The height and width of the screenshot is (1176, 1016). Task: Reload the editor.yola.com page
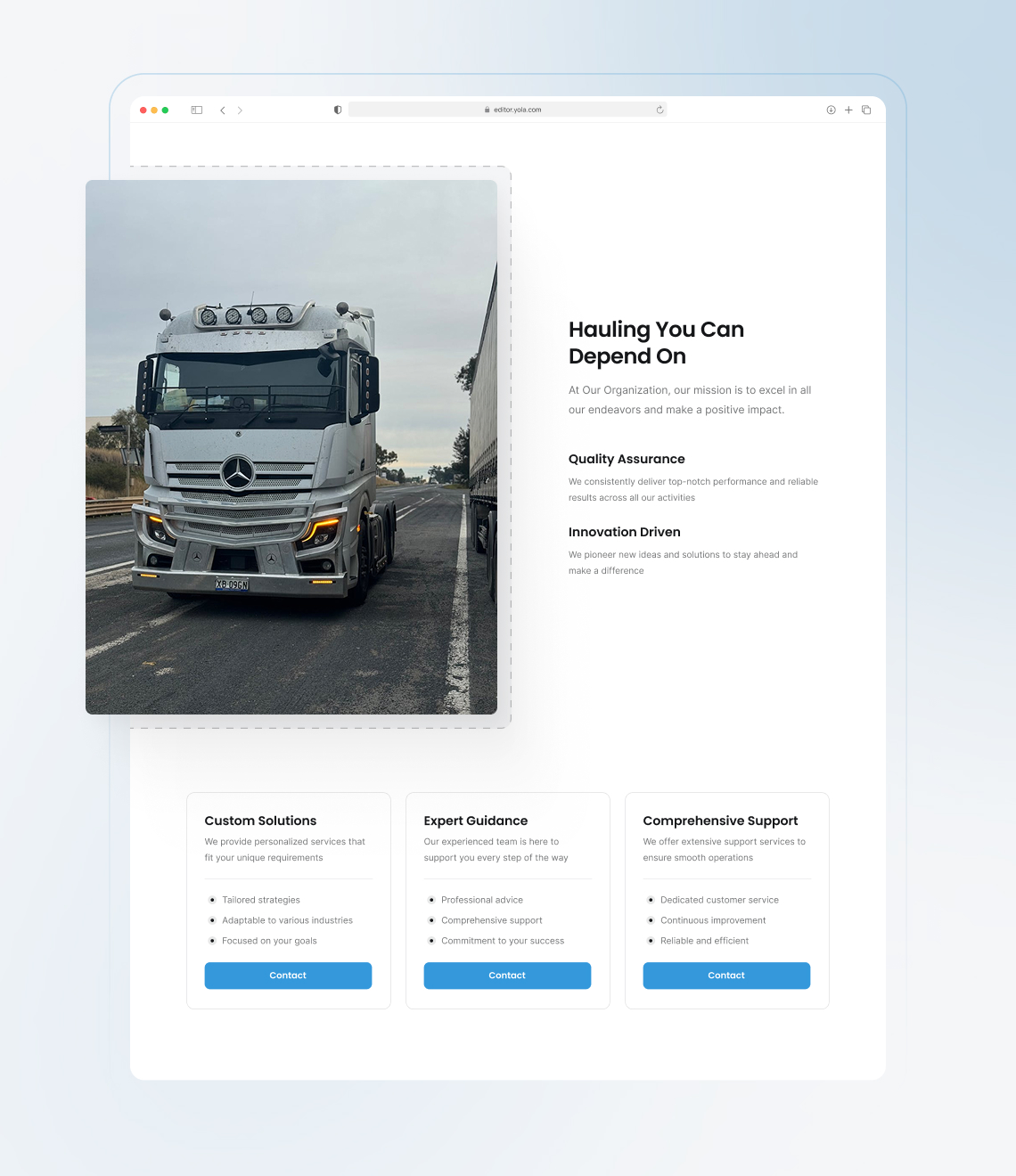(x=660, y=109)
